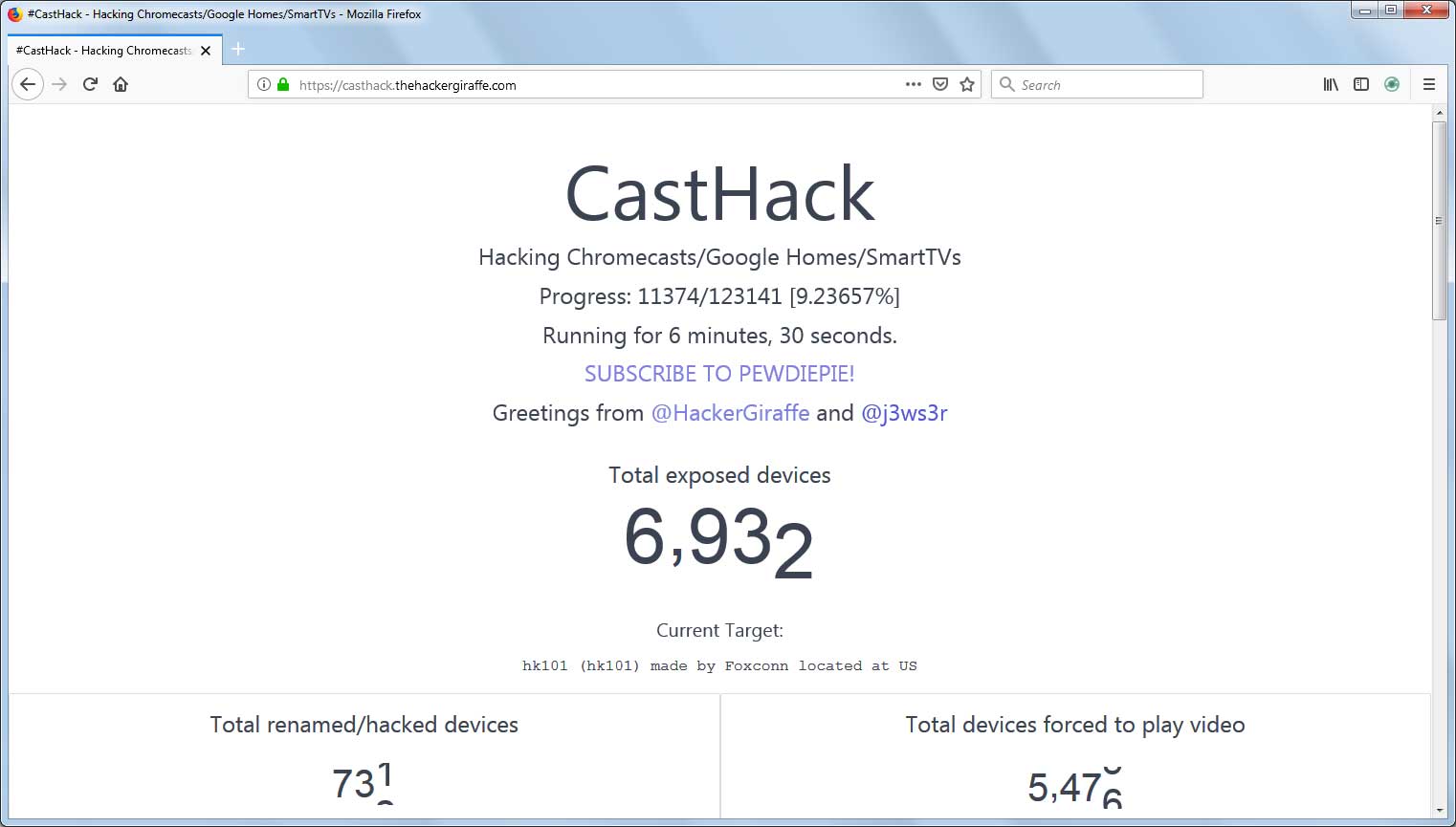Click the green secure connection padlock
The image size is (1456, 827).
[283, 84]
